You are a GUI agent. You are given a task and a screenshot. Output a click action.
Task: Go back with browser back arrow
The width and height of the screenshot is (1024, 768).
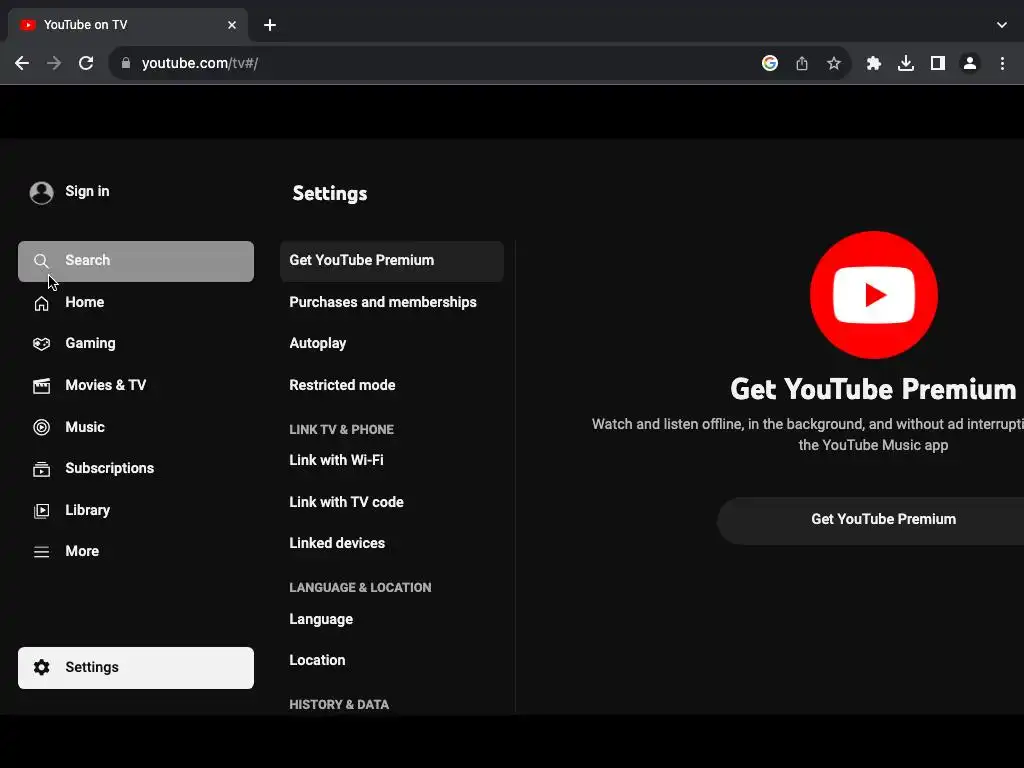[22, 63]
